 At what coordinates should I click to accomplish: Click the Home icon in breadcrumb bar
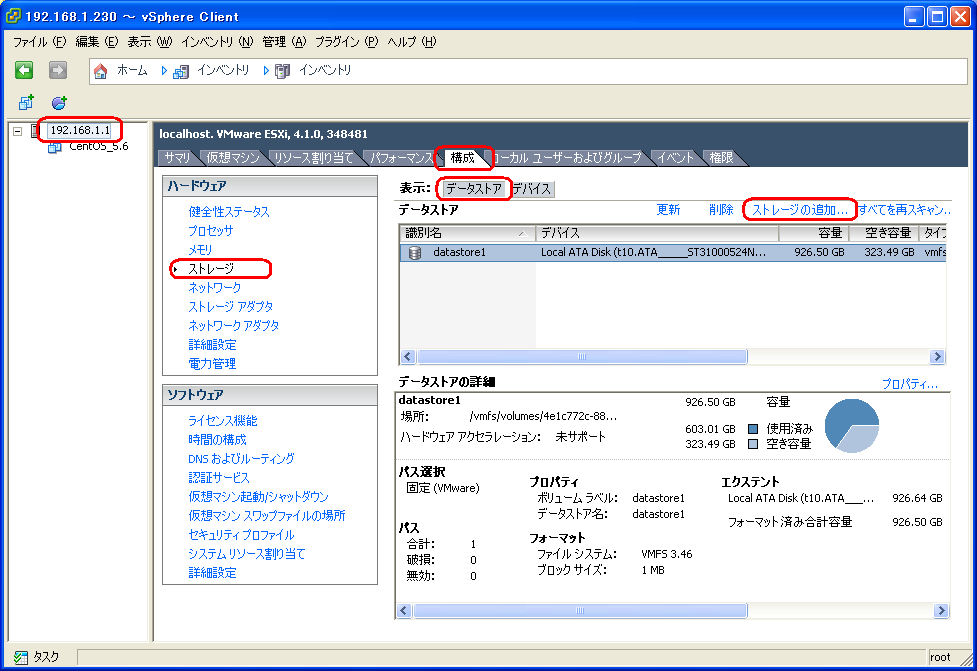point(101,70)
